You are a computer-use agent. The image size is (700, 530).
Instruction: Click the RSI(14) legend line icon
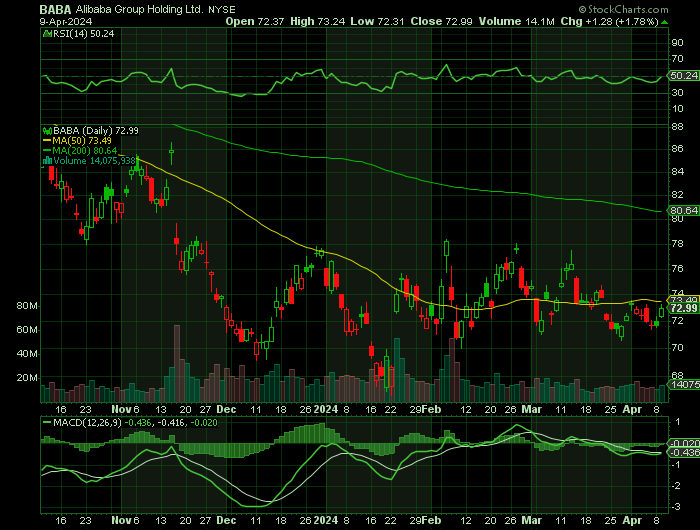(x=47, y=34)
